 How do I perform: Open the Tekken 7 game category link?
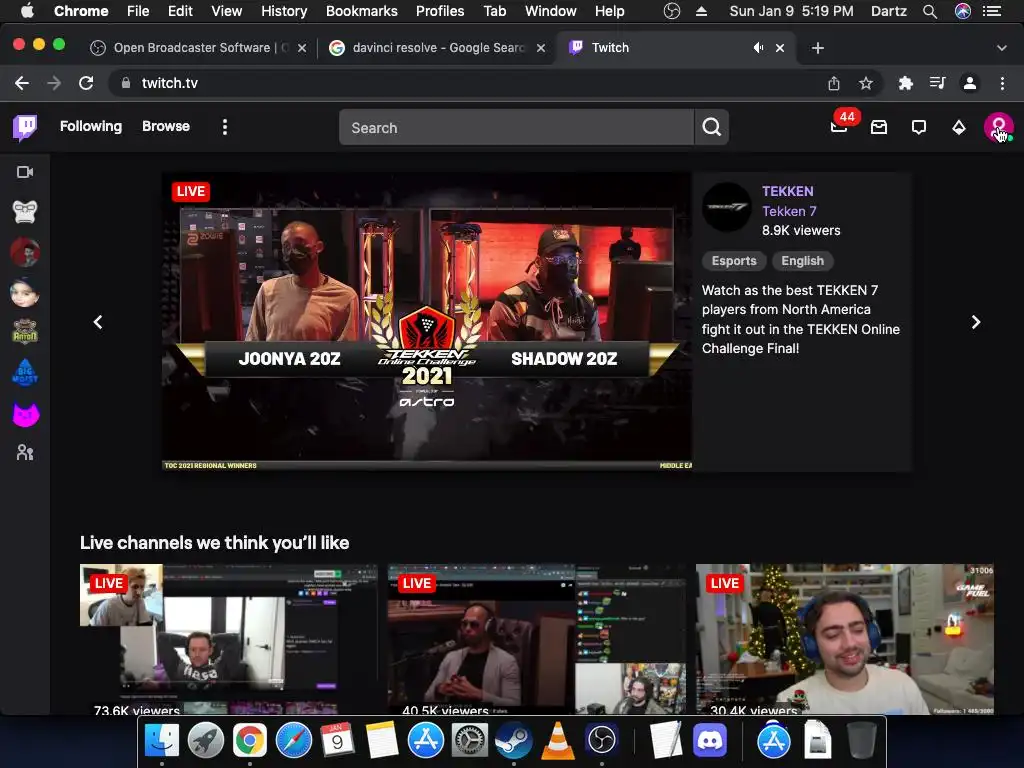pos(789,211)
